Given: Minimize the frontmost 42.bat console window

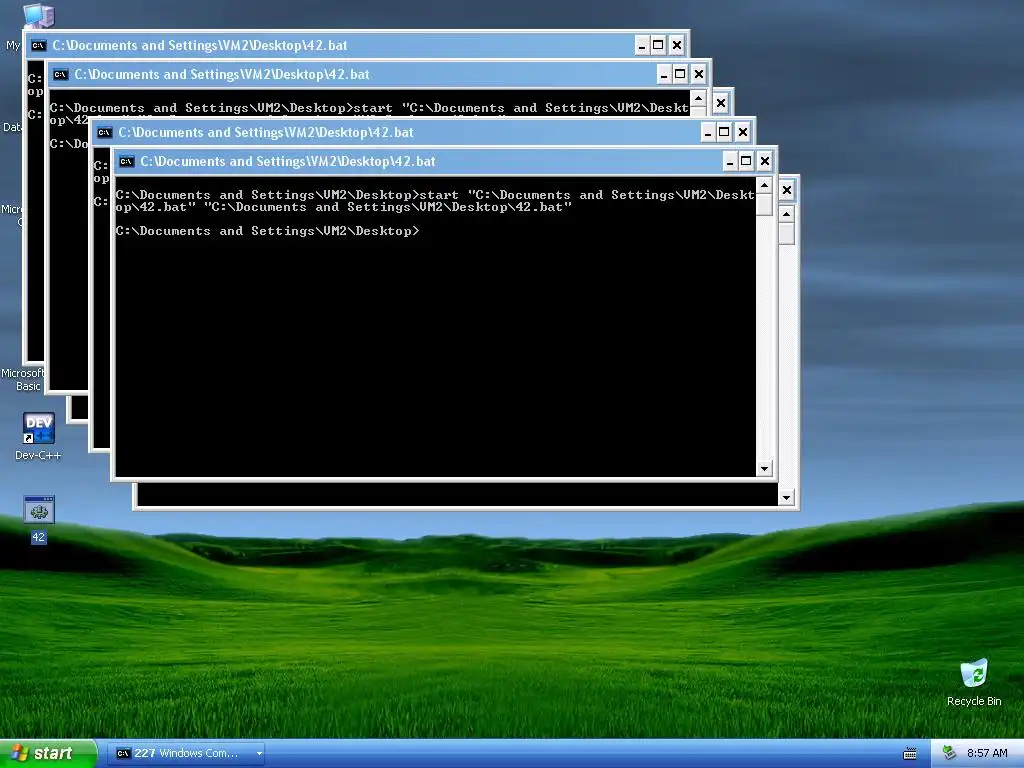Looking at the screenshot, I should pos(730,161).
